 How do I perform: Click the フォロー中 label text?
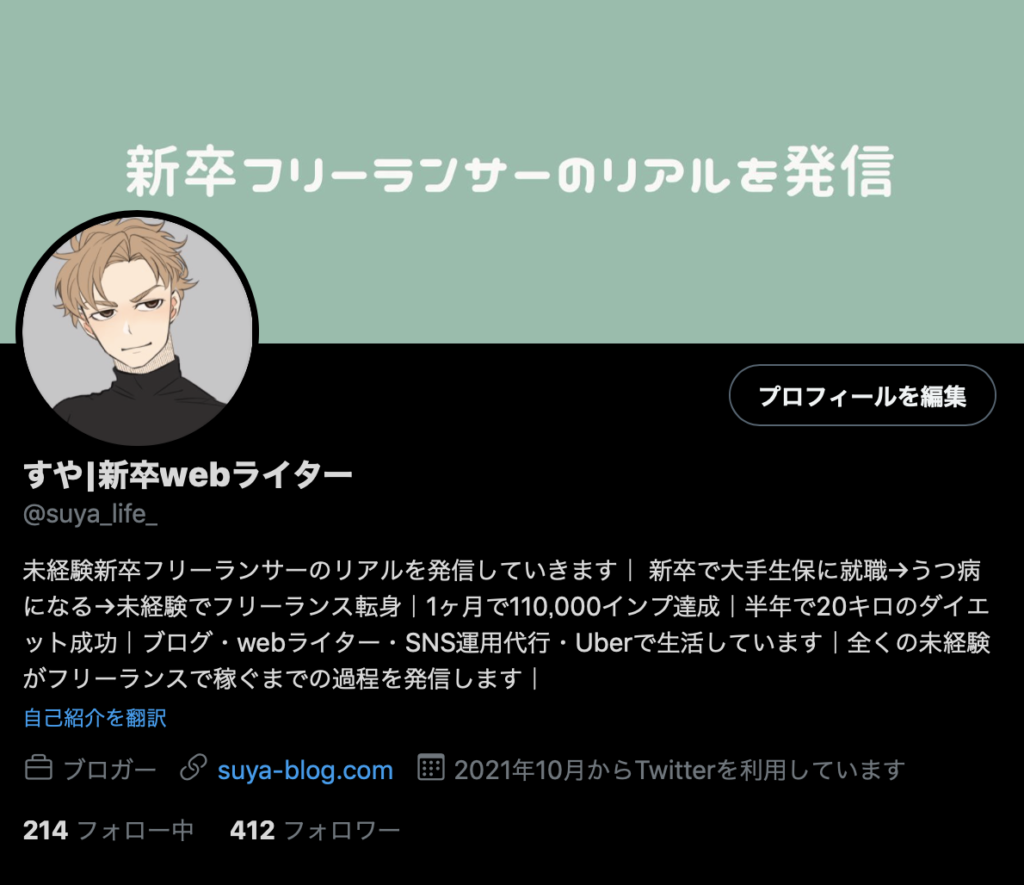[x=136, y=830]
